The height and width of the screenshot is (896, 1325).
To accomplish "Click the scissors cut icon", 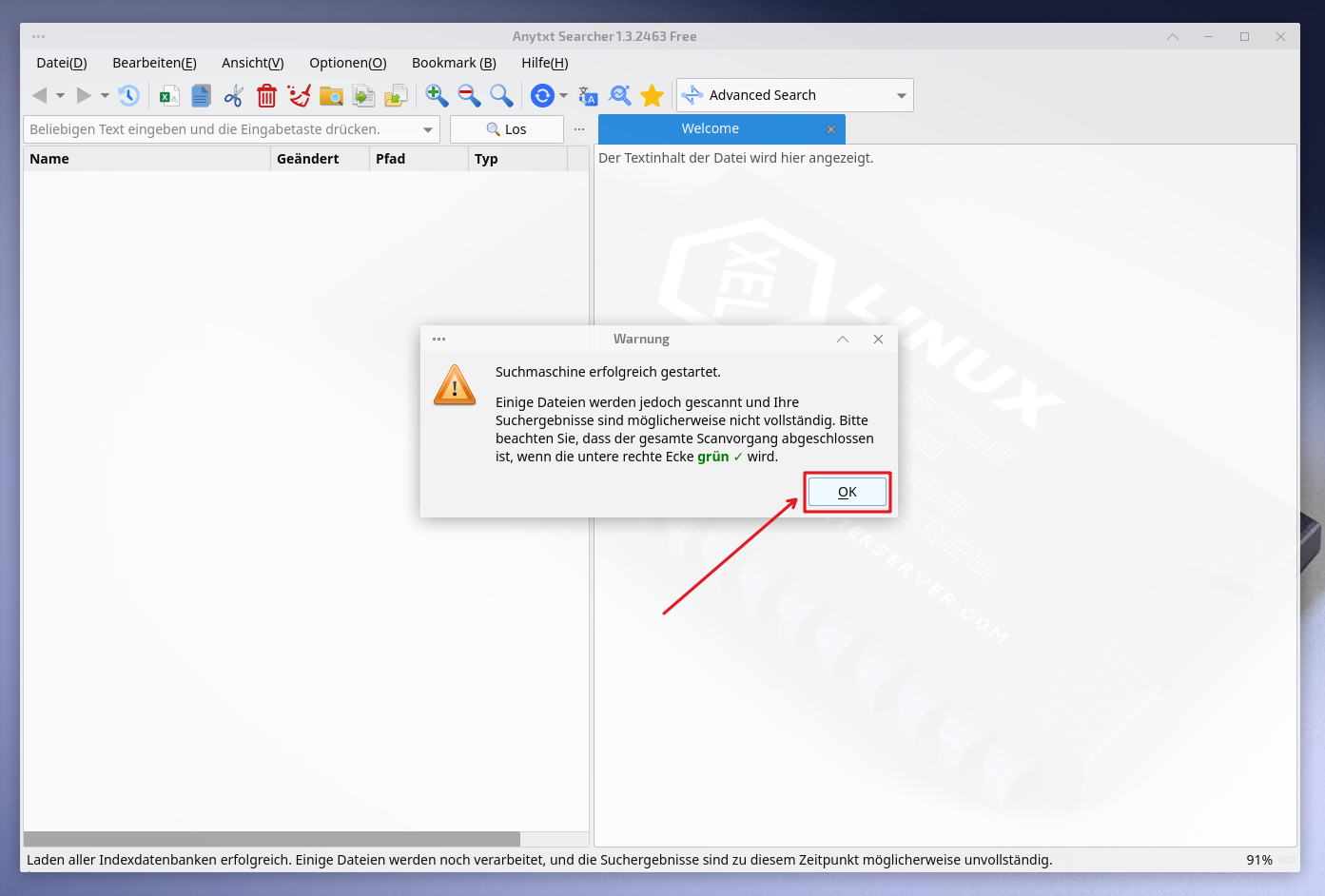I will pyautogui.click(x=234, y=95).
